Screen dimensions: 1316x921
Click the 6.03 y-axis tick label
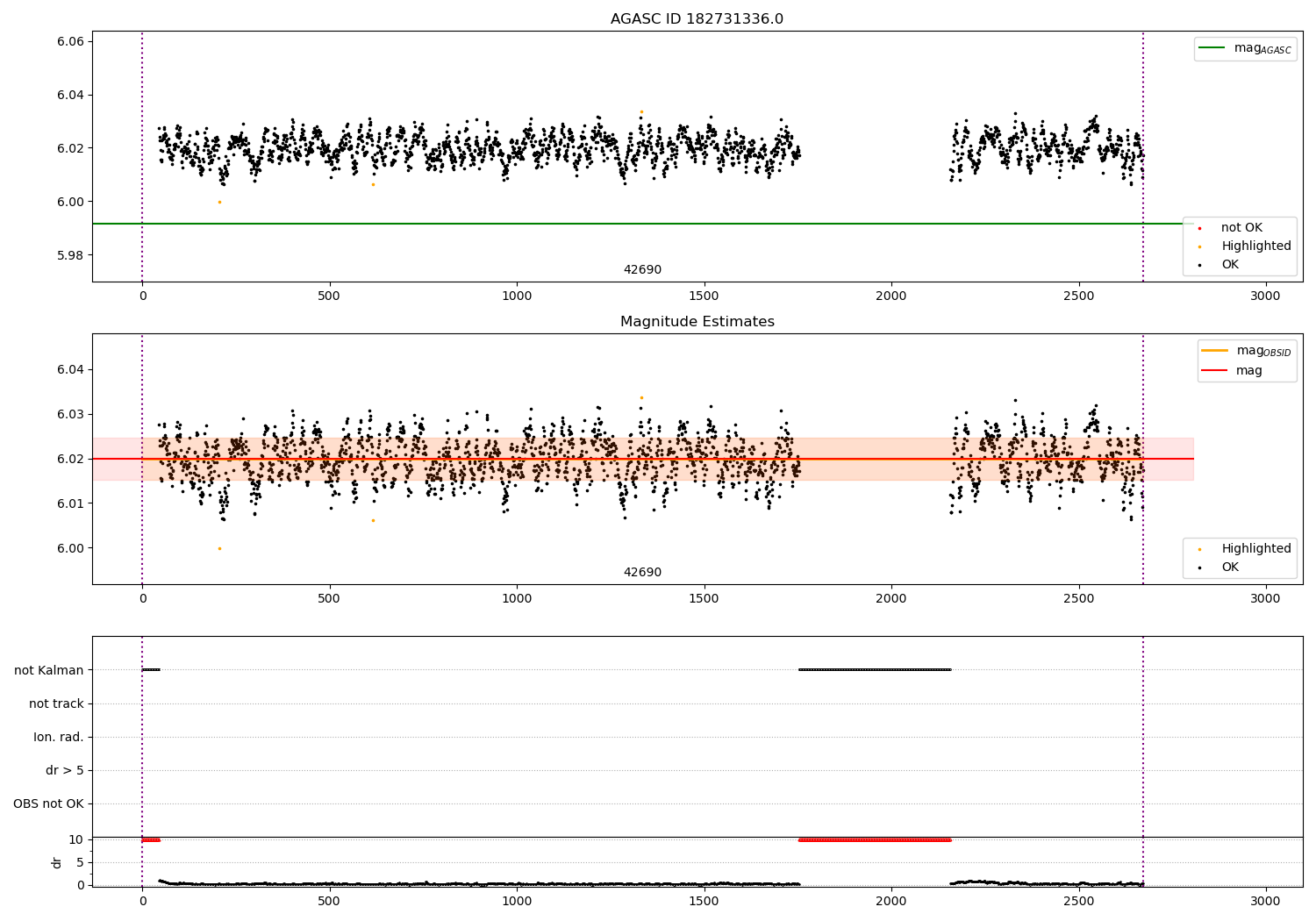[x=70, y=414]
